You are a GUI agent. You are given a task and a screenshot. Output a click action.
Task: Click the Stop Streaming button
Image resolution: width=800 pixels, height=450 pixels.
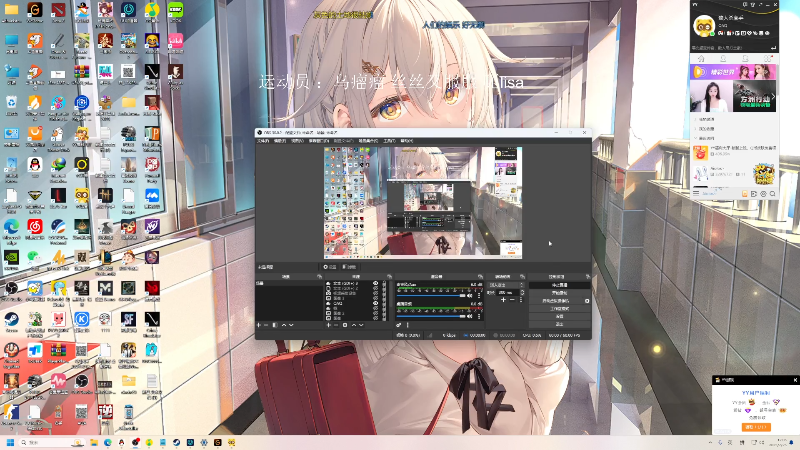(560, 285)
